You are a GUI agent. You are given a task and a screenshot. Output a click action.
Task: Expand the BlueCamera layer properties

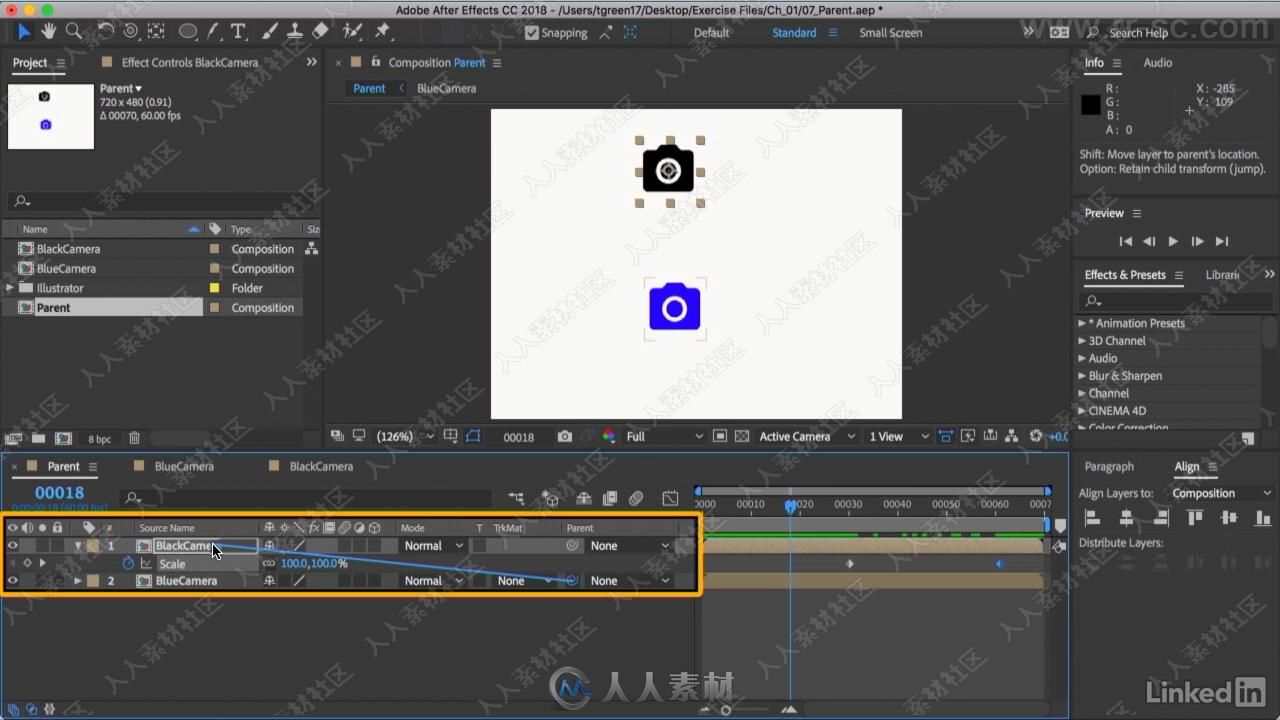(78, 580)
